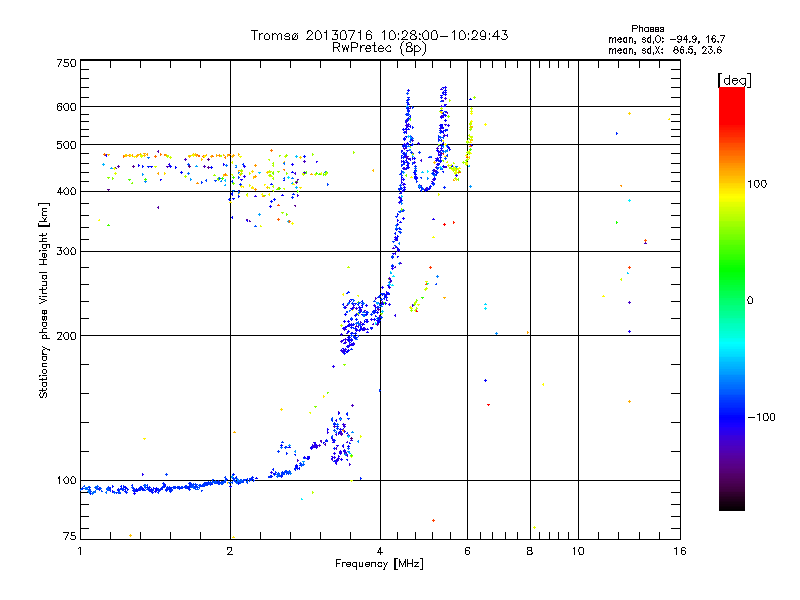The height and width of the screenshot is (600, 800).
Task: Click the y-axis tick label '300'
Action: point(66,251)
